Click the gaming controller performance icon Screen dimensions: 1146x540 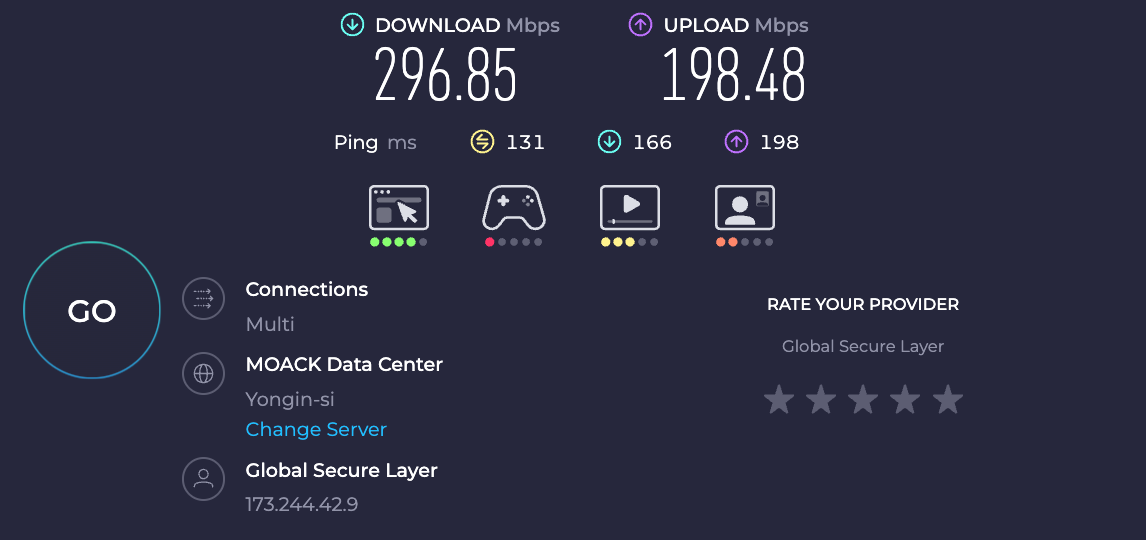click(x=513, y=208)
